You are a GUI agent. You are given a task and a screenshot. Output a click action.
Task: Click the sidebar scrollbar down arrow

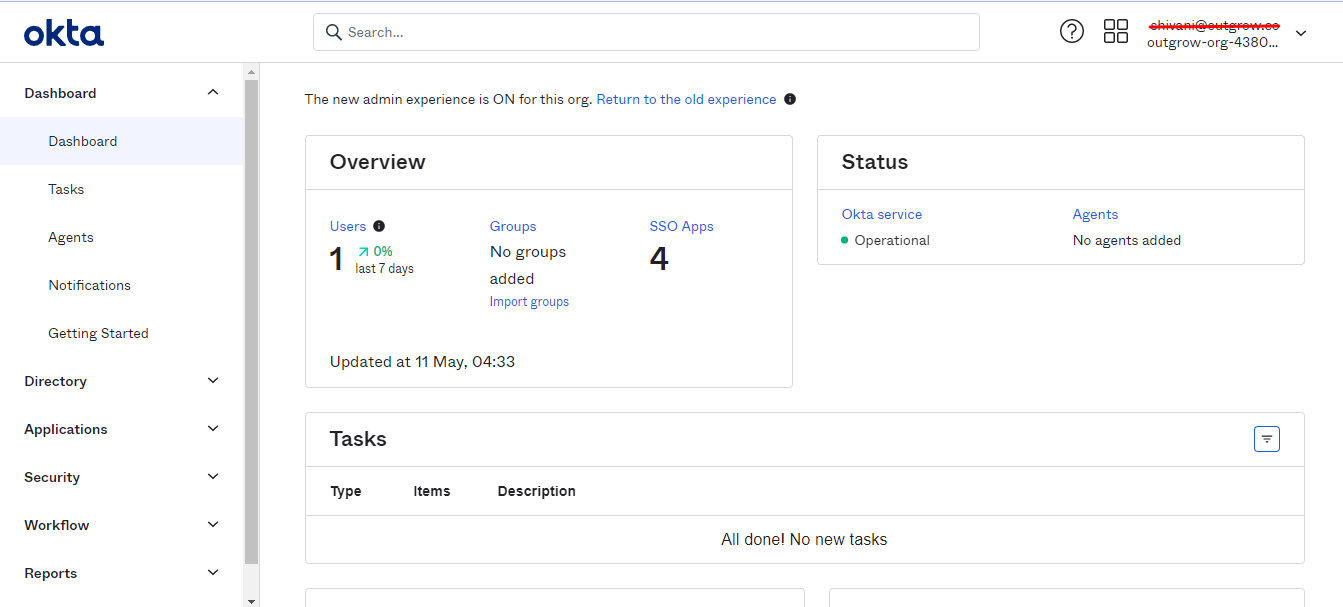click(251, 600)
